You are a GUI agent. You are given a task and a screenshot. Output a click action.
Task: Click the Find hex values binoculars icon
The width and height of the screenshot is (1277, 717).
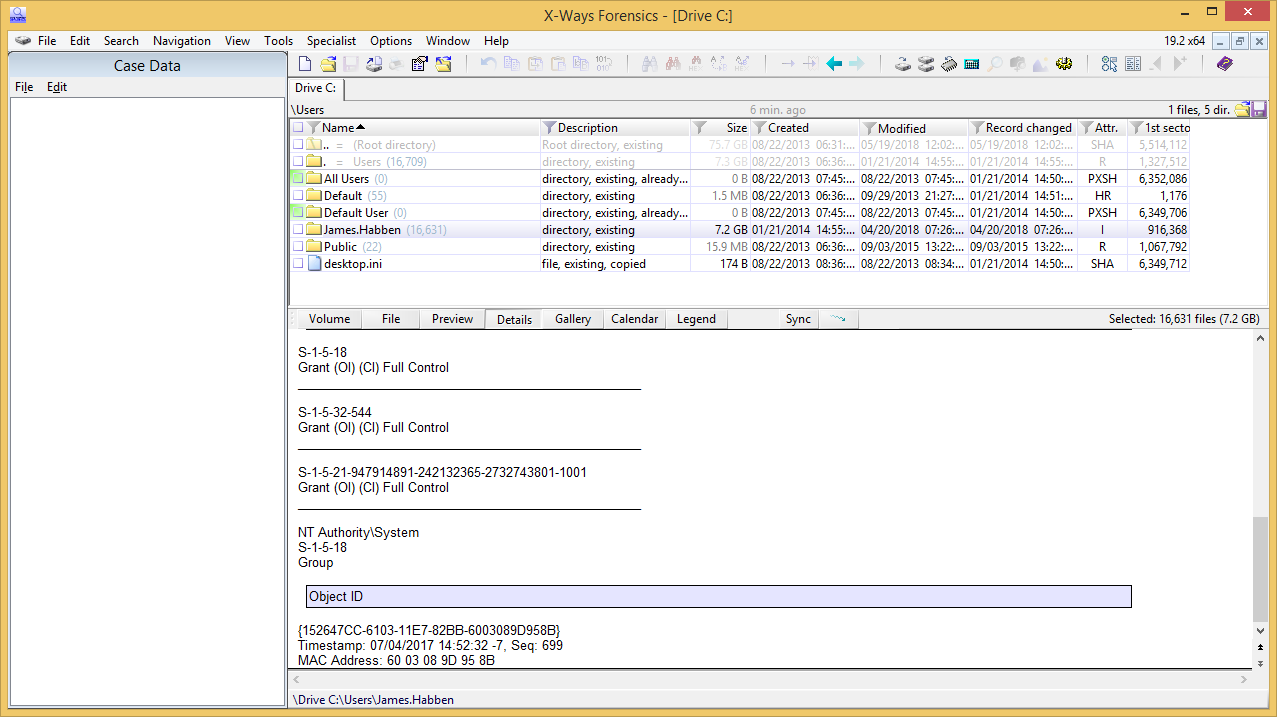click(x=695, y=64)
